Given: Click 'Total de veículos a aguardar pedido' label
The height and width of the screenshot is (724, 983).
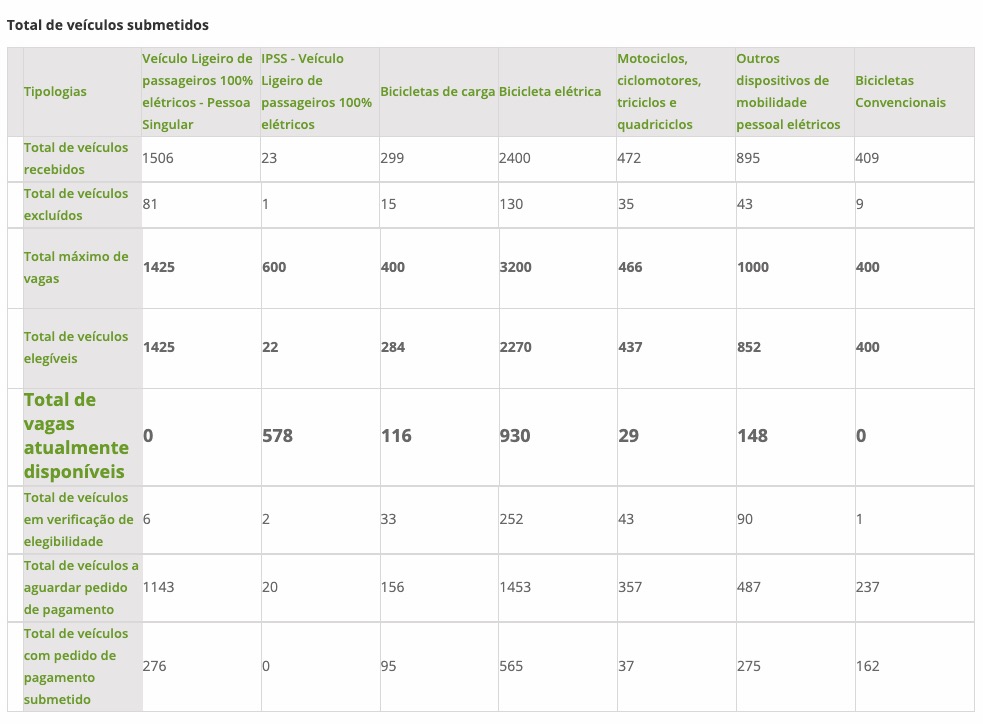Looking at the screenshot, I should tap(81, 587).
